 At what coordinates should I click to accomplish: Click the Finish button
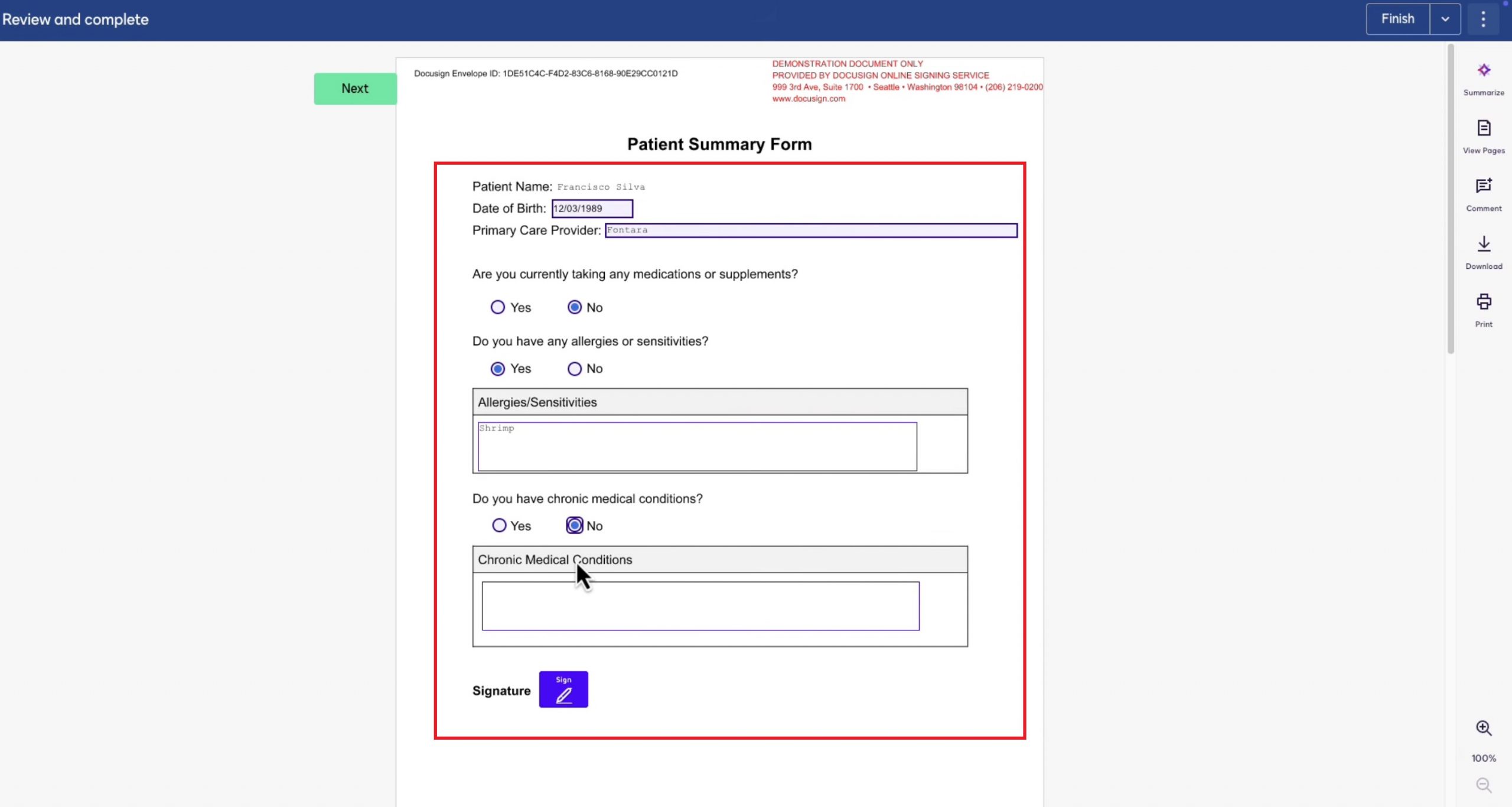coord(1397,19)
